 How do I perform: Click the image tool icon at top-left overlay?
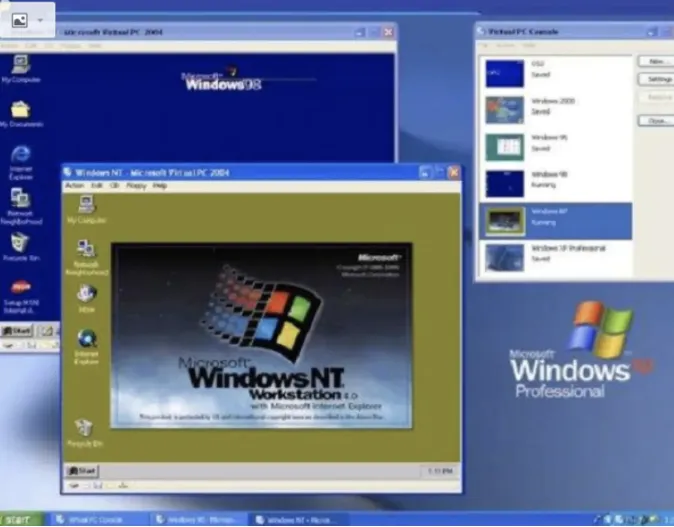point(19,20)
